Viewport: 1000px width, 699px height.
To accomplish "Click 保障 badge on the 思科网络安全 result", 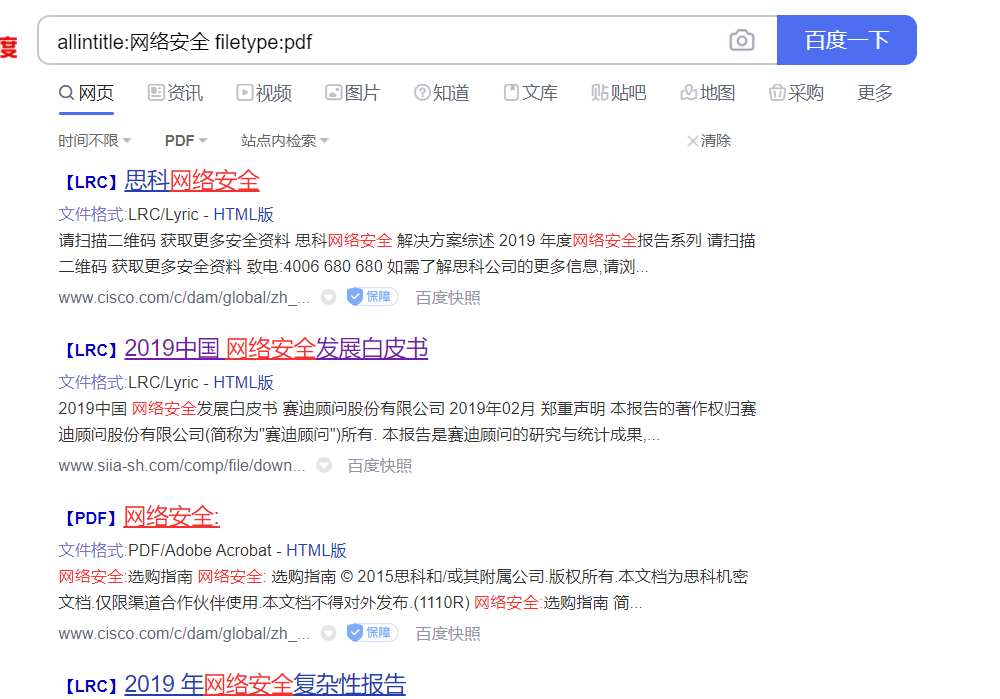I will point(372,297).
